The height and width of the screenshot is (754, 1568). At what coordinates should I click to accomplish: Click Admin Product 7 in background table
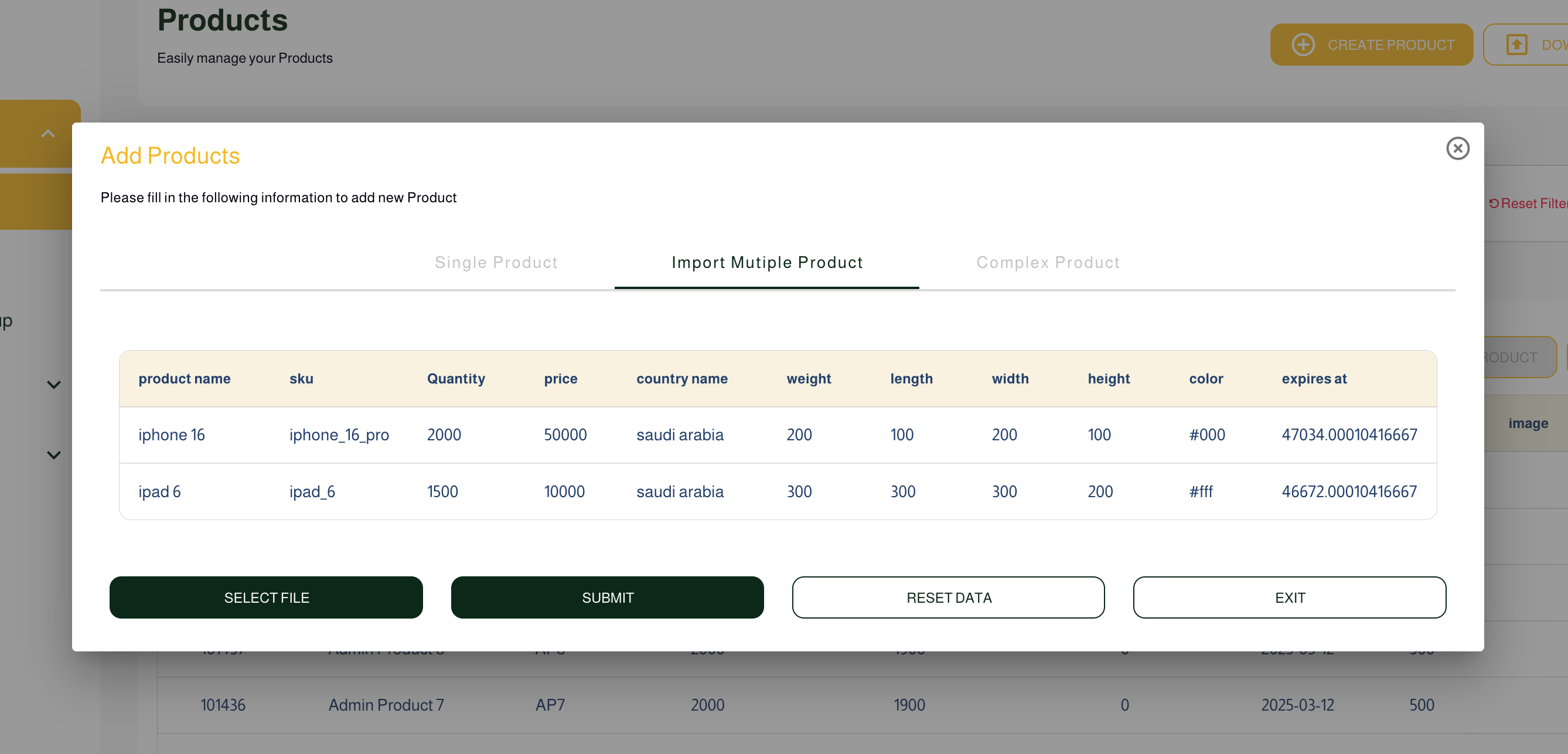point(386,705)
